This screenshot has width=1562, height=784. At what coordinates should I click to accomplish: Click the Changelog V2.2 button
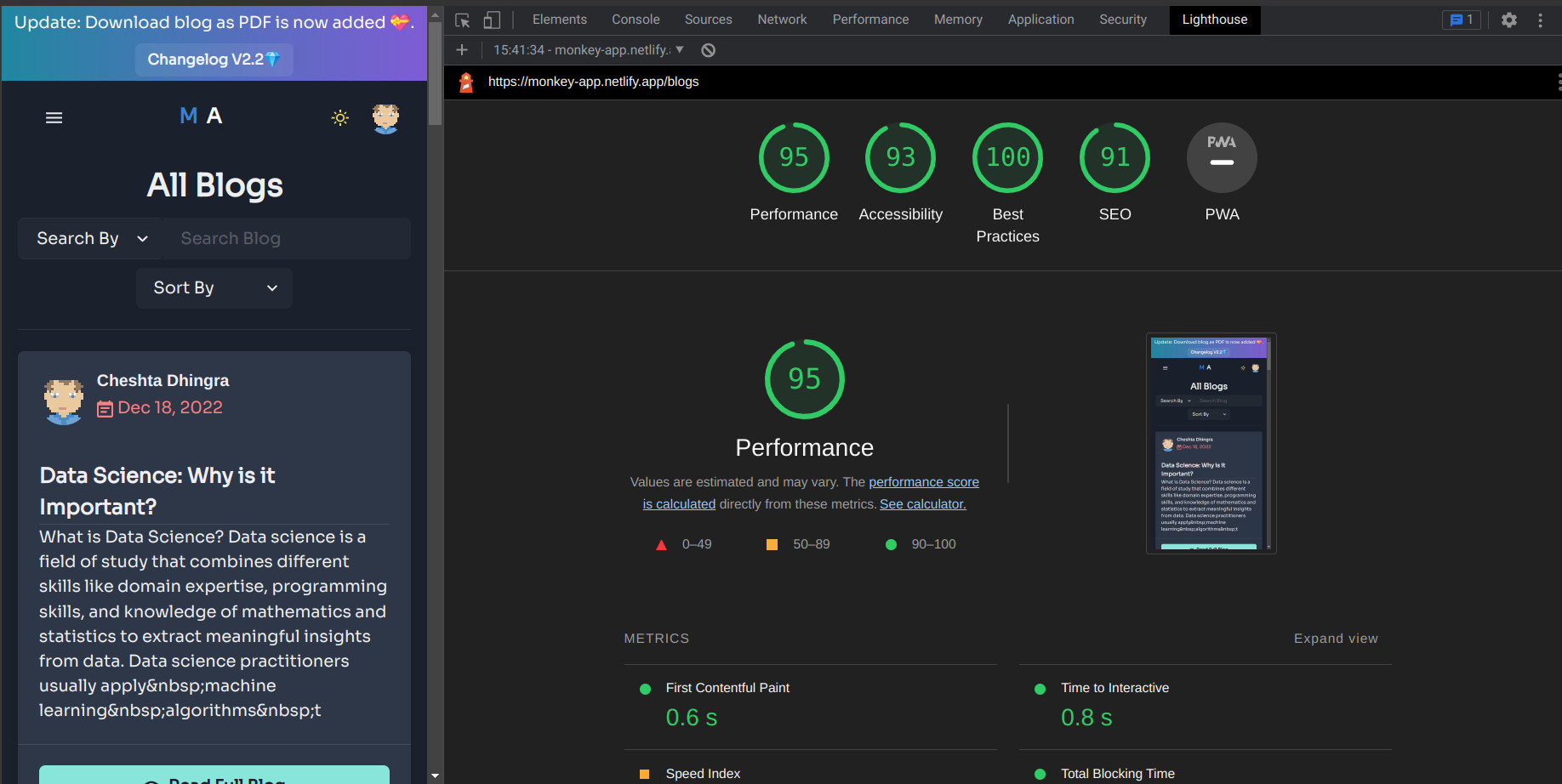[x=214, y=60]
